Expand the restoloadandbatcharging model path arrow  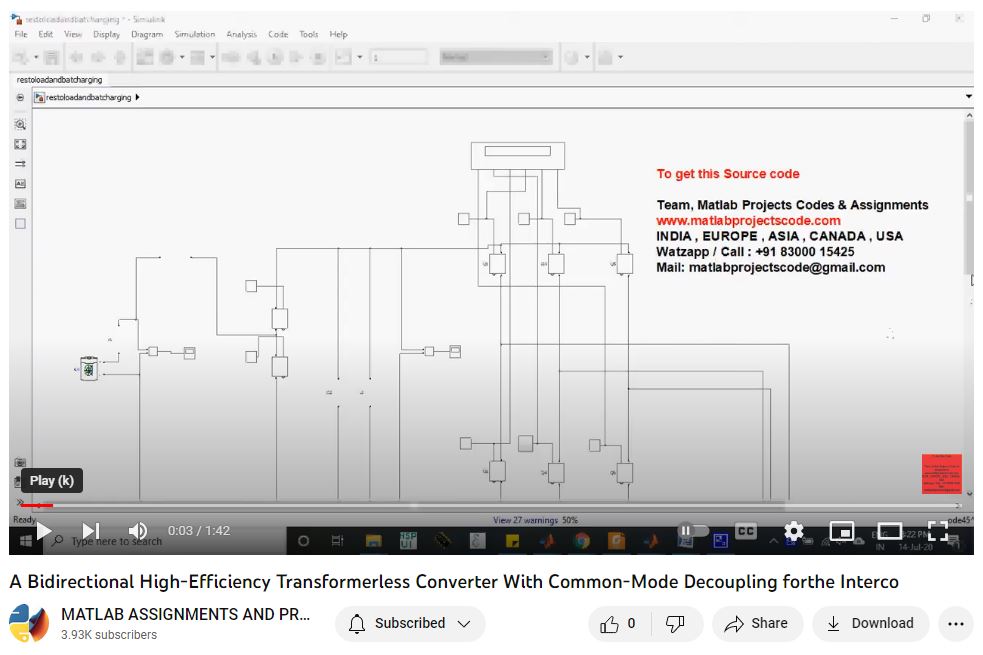tap(137, 97)
